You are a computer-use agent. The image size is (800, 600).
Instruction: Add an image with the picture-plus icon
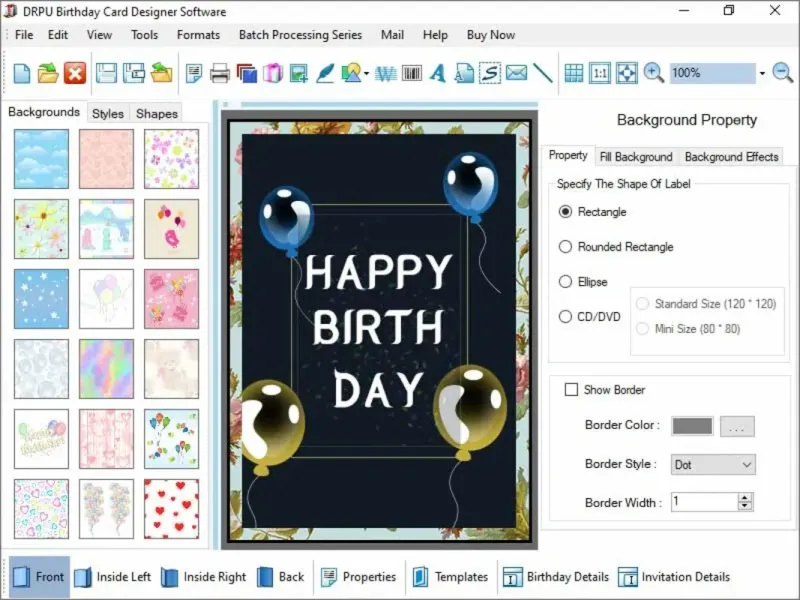(x=298, y=73)
